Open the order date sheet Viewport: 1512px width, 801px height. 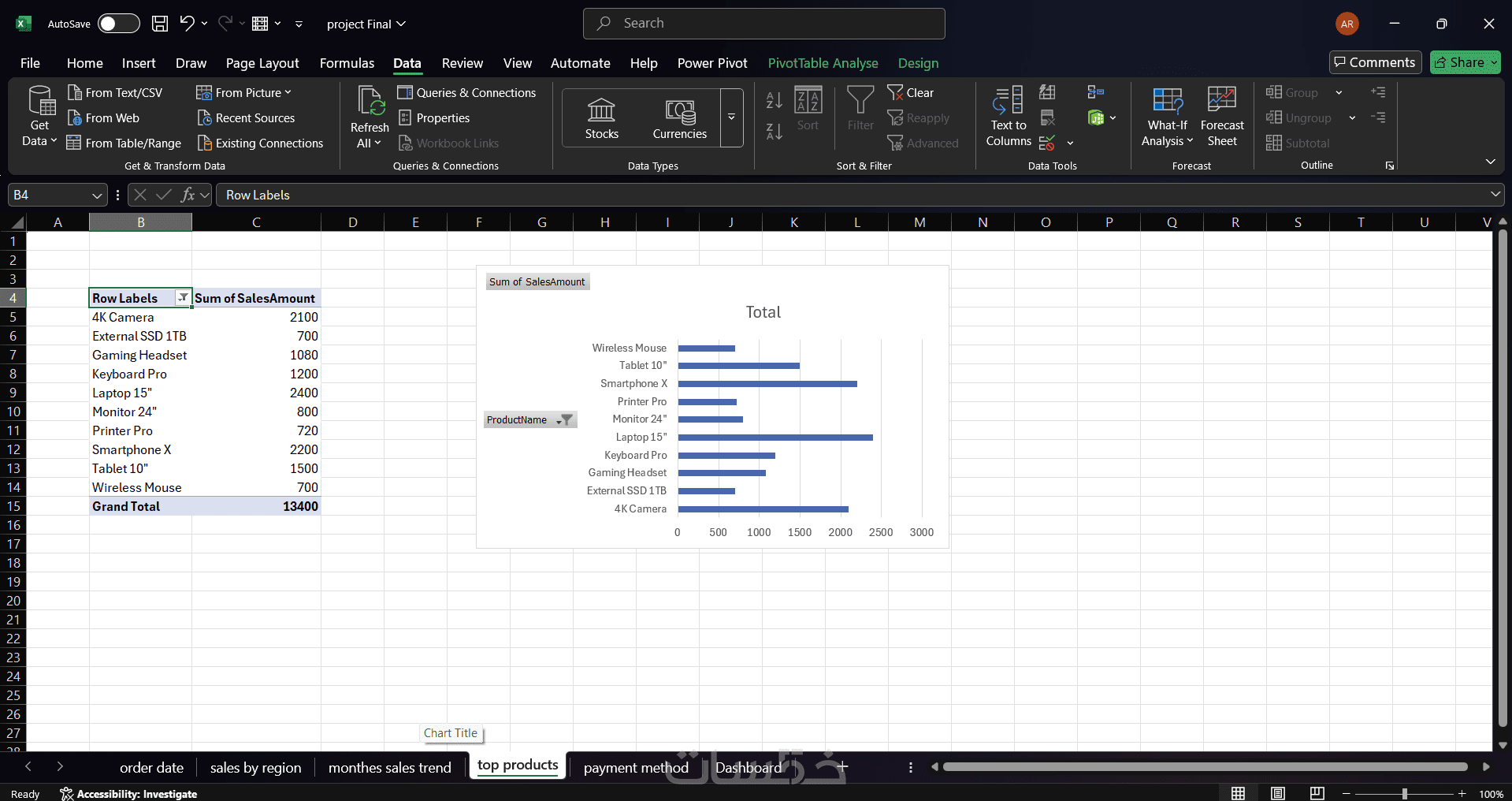pos(151,767)
